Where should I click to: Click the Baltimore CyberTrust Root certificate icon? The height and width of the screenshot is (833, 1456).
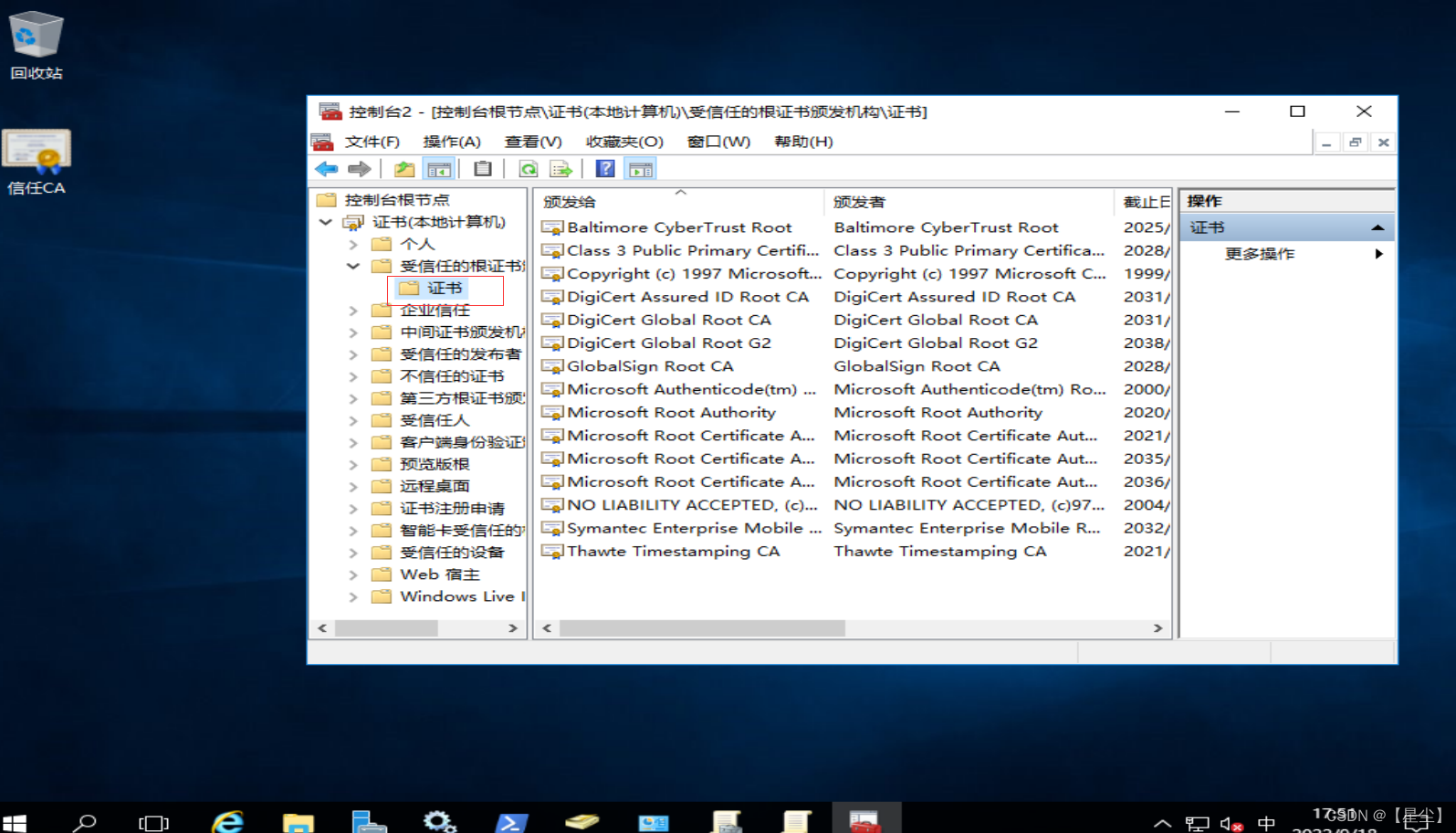[x=552, y=227]
